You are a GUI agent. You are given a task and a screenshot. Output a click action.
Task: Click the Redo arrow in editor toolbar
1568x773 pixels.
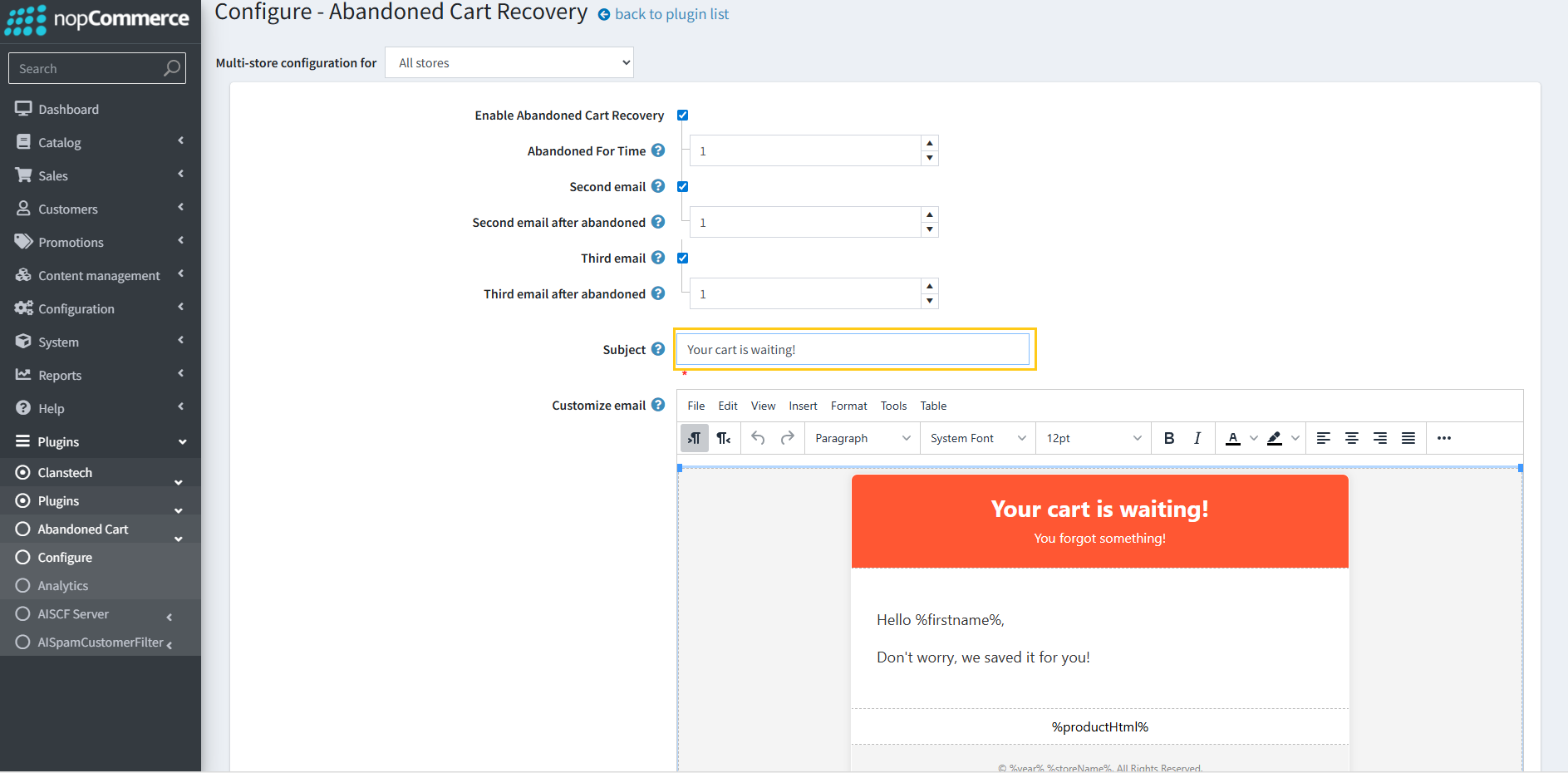[787, 438]
